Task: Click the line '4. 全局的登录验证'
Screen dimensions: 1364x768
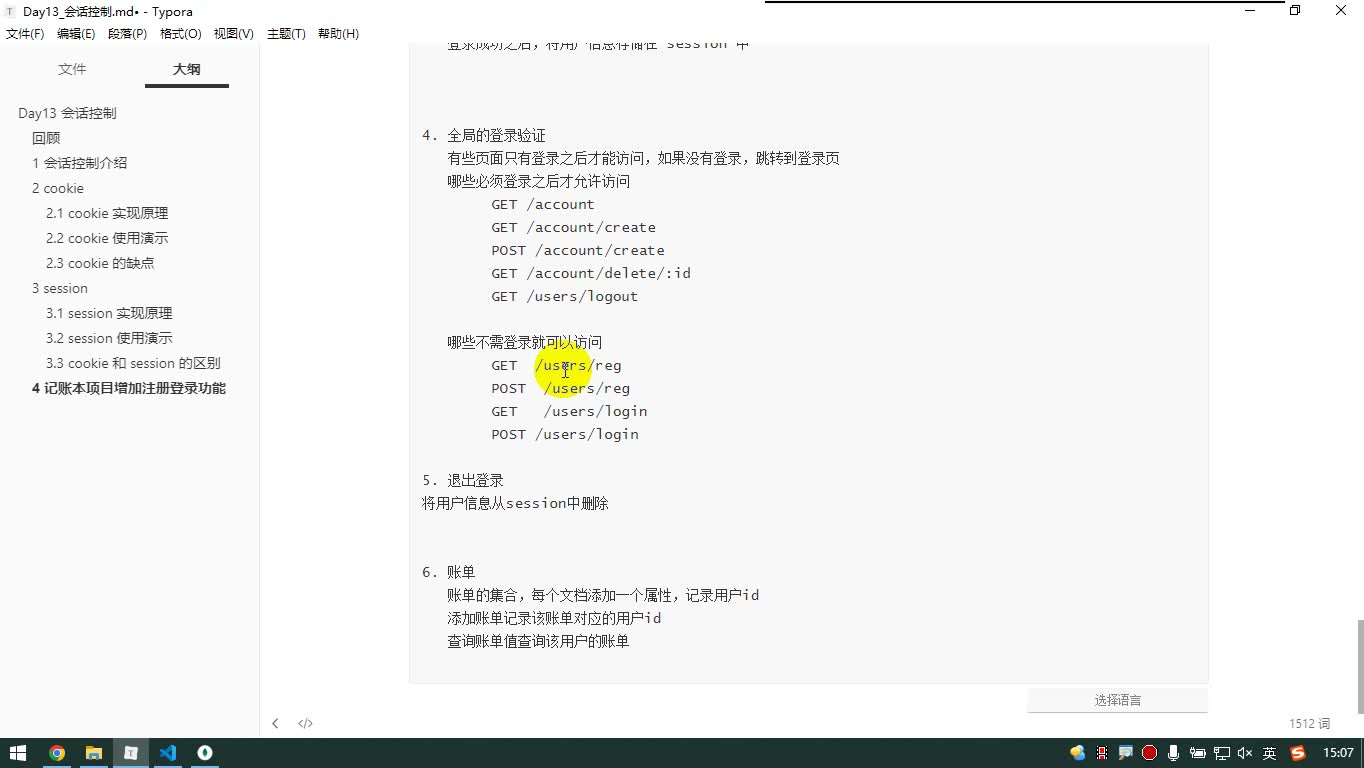Action: tap(484, 135)
